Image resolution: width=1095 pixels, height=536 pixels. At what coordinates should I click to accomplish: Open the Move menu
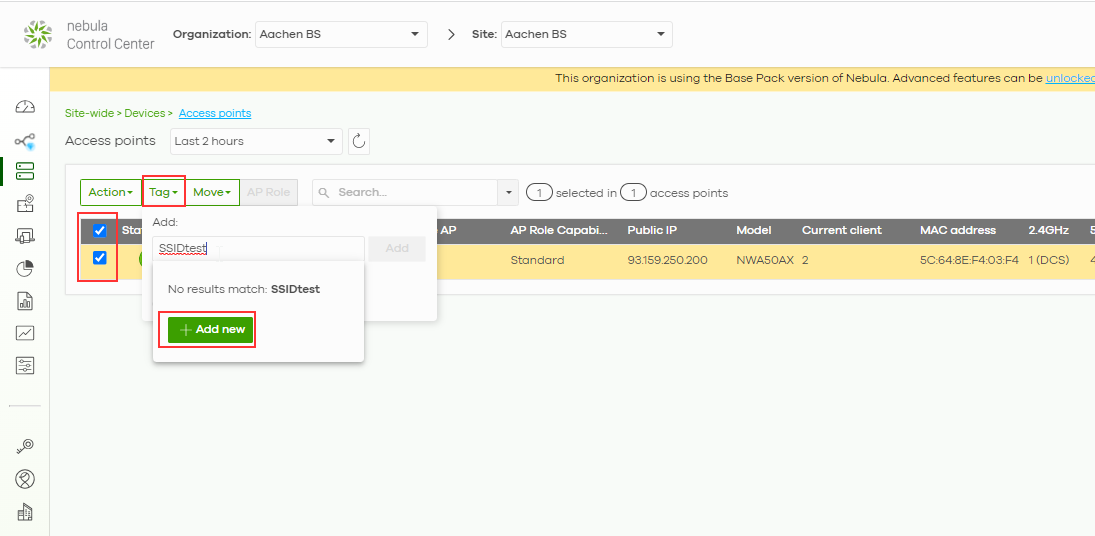point(211,192)
